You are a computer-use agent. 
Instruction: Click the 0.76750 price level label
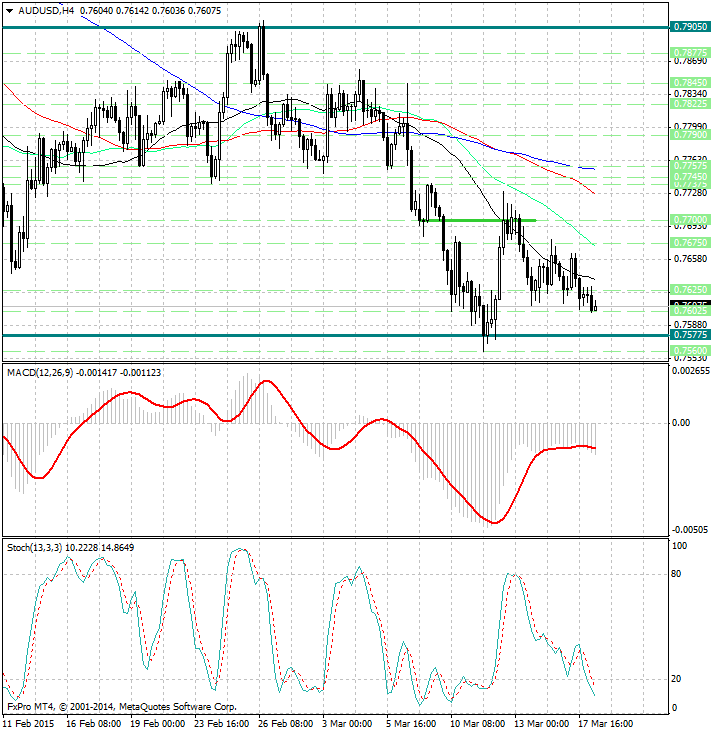coord(691,243)
